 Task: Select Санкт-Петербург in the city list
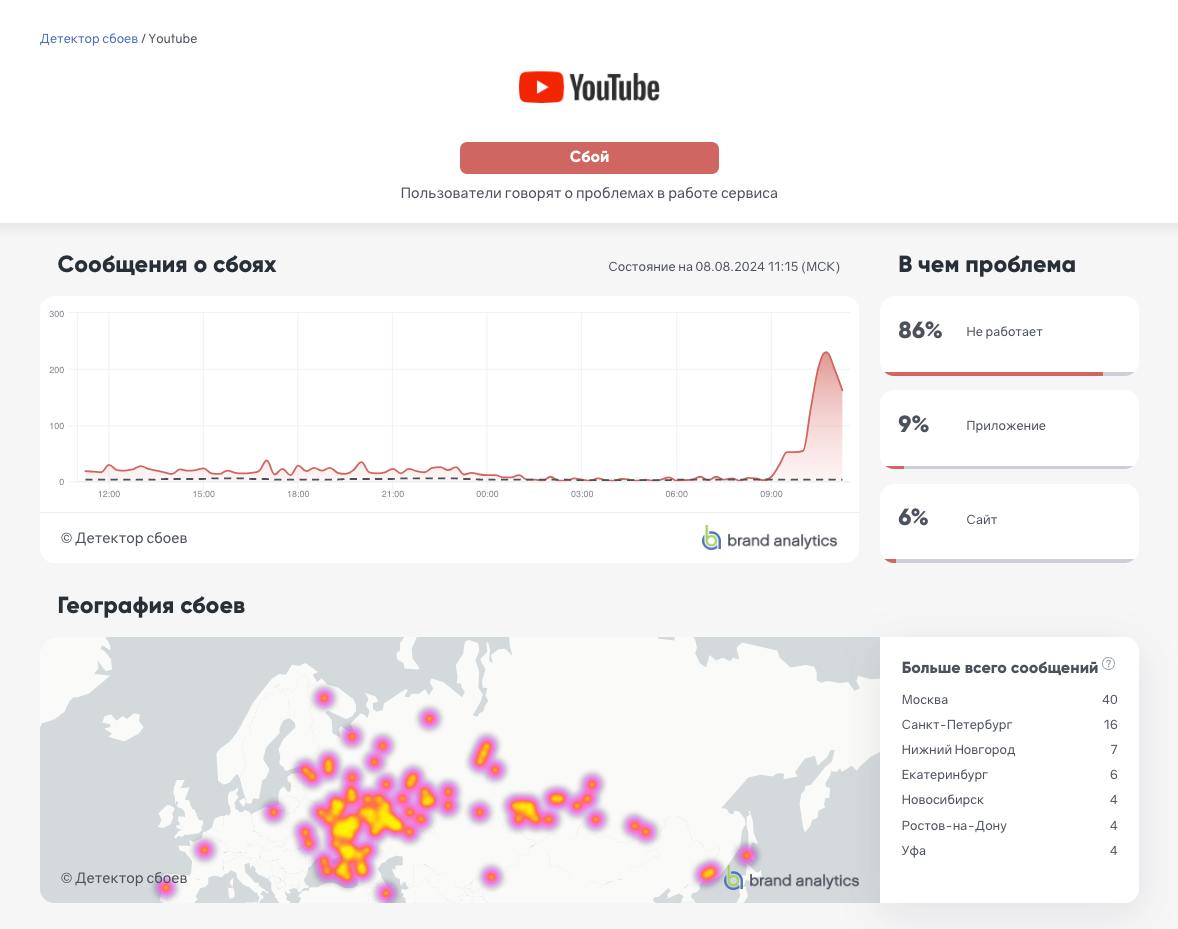957,725
